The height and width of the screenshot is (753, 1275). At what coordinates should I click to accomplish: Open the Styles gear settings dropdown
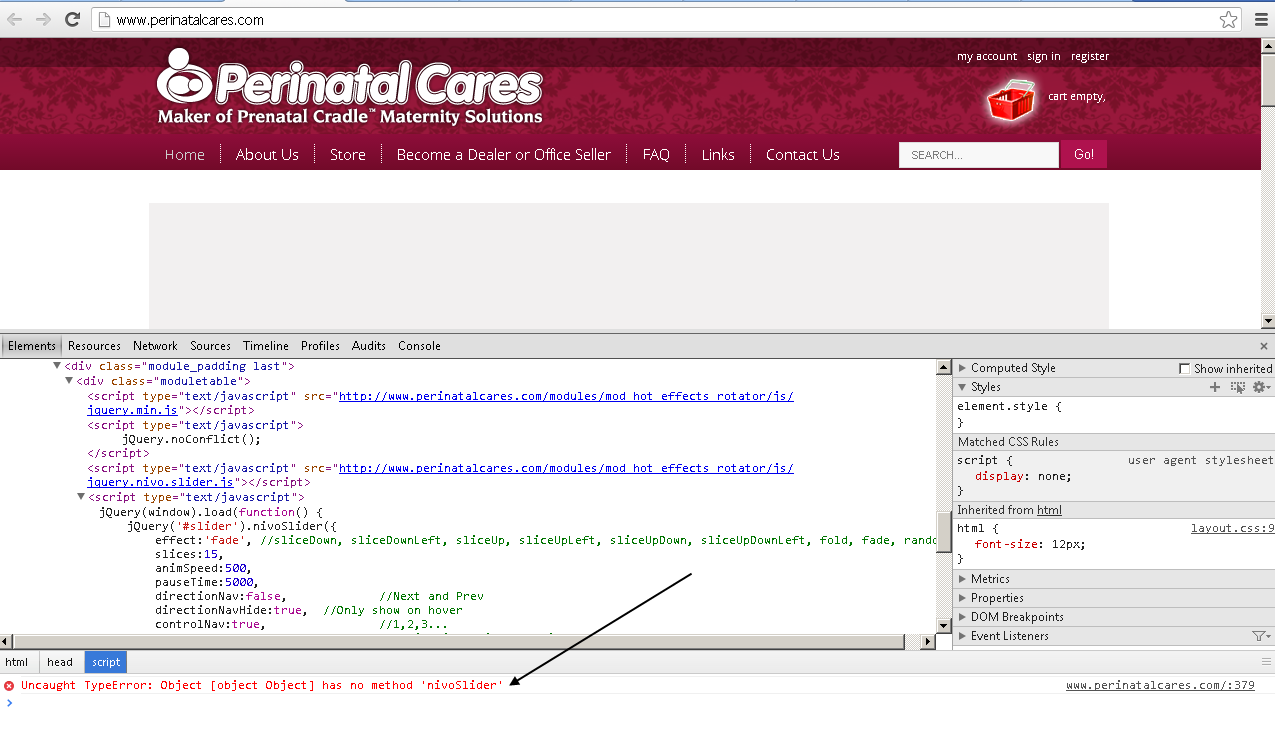pyautogui.click(x=1261, y=387)
